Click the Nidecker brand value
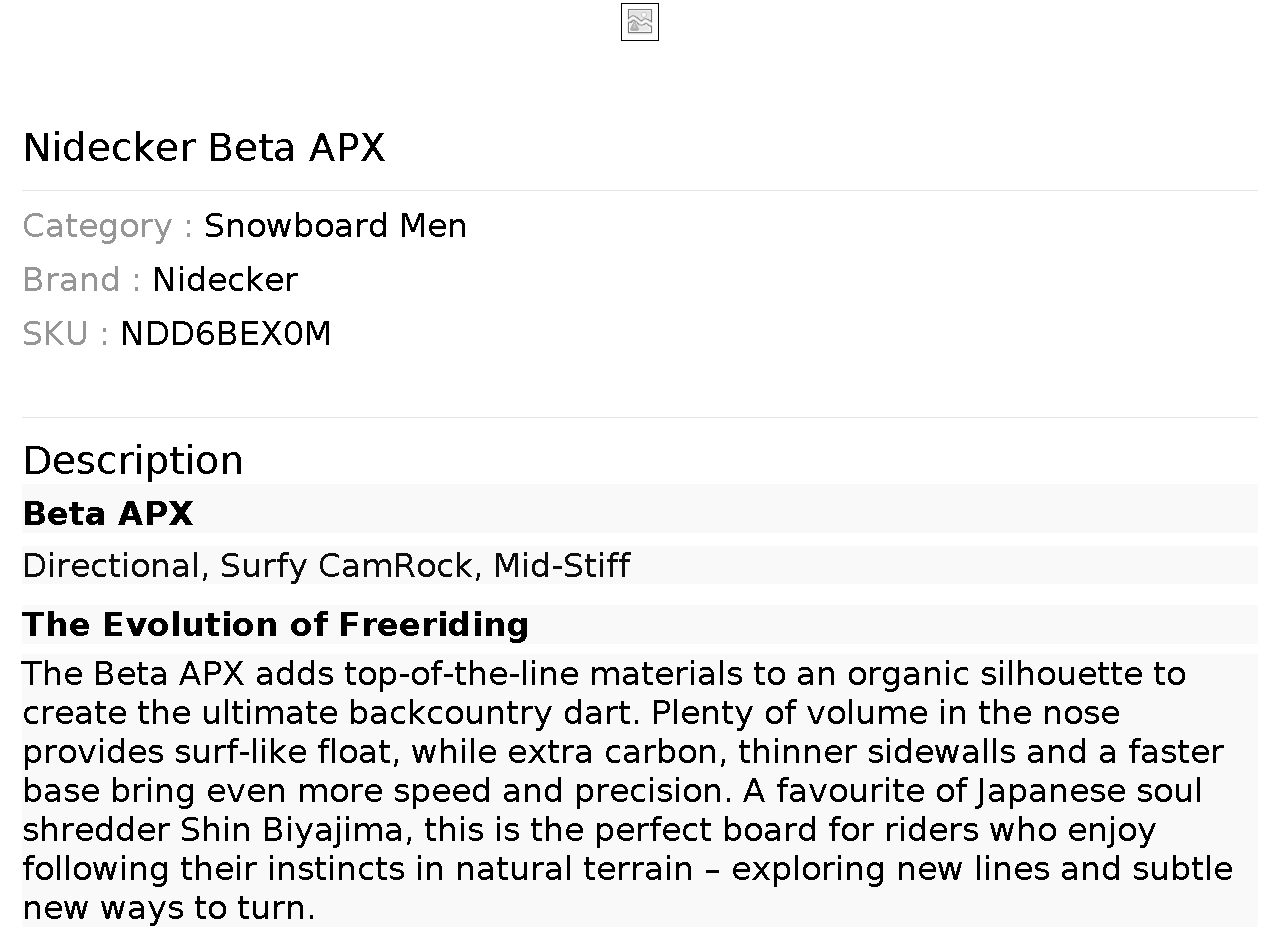Viewport: 1280px width, 949px height. click(225, 280)
